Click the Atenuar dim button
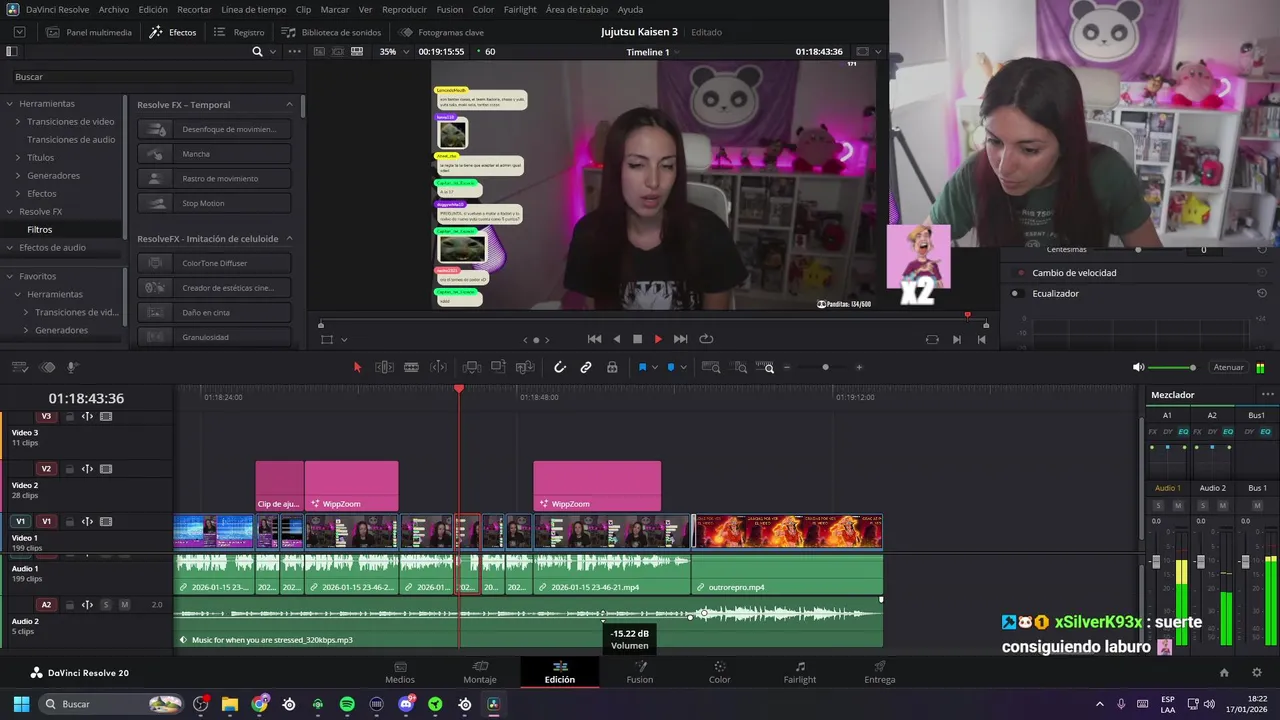The image size is (1280, 720). (1228, 367)
